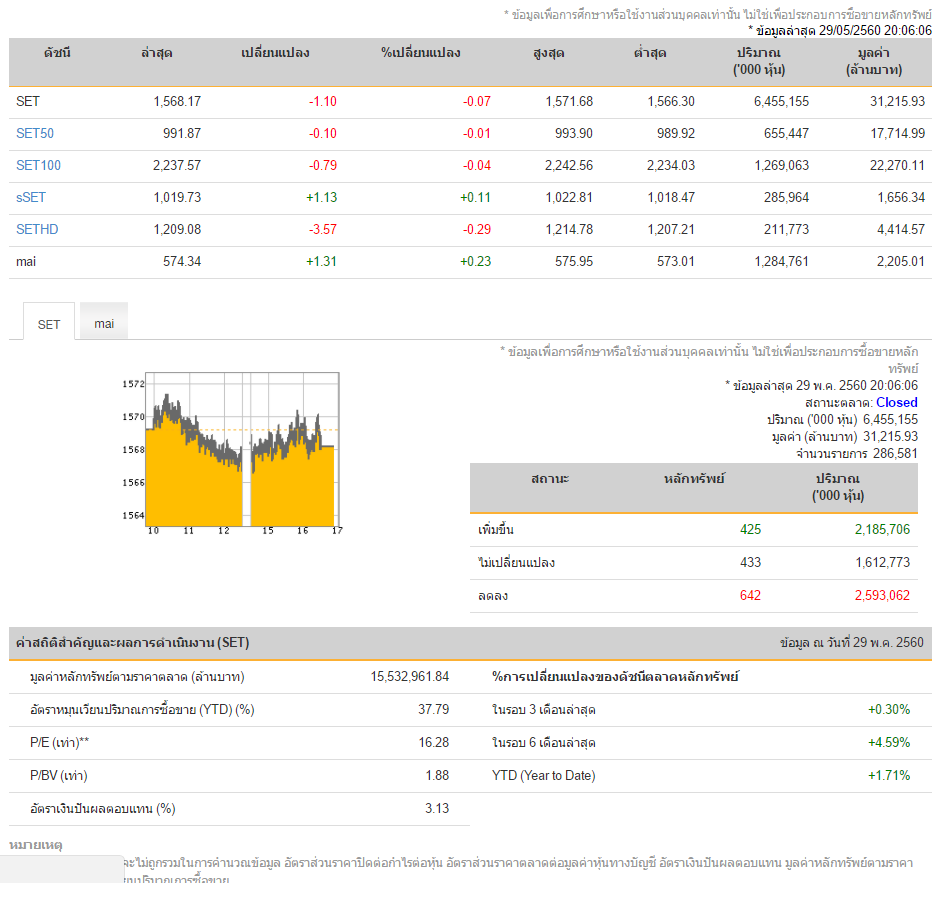Viewport: 947px width, 900px height.
Task: Click the หมายเหตุ notes heading
Action: click(x=36, y=845)
